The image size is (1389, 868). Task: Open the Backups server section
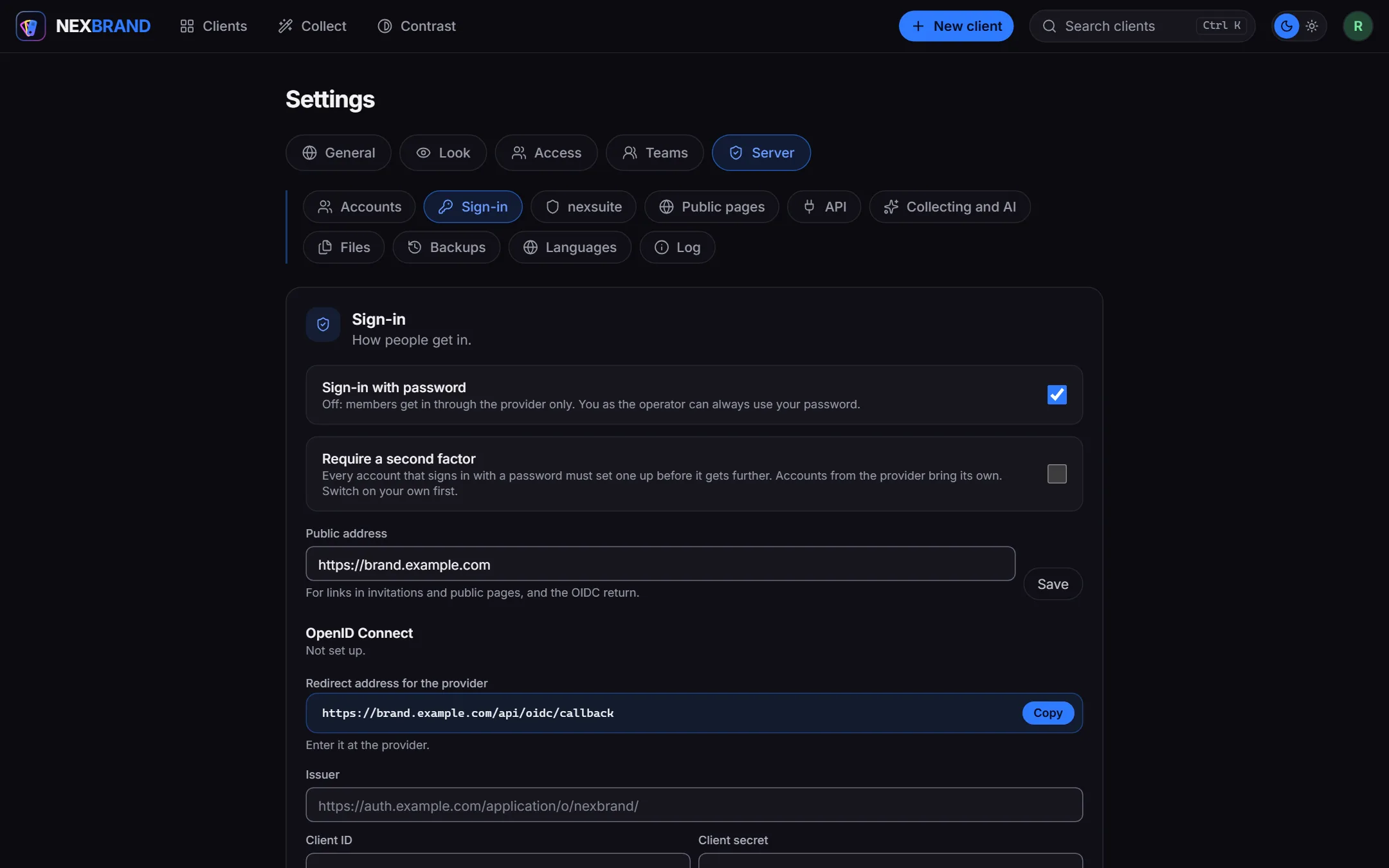click(x=446, y=247)
